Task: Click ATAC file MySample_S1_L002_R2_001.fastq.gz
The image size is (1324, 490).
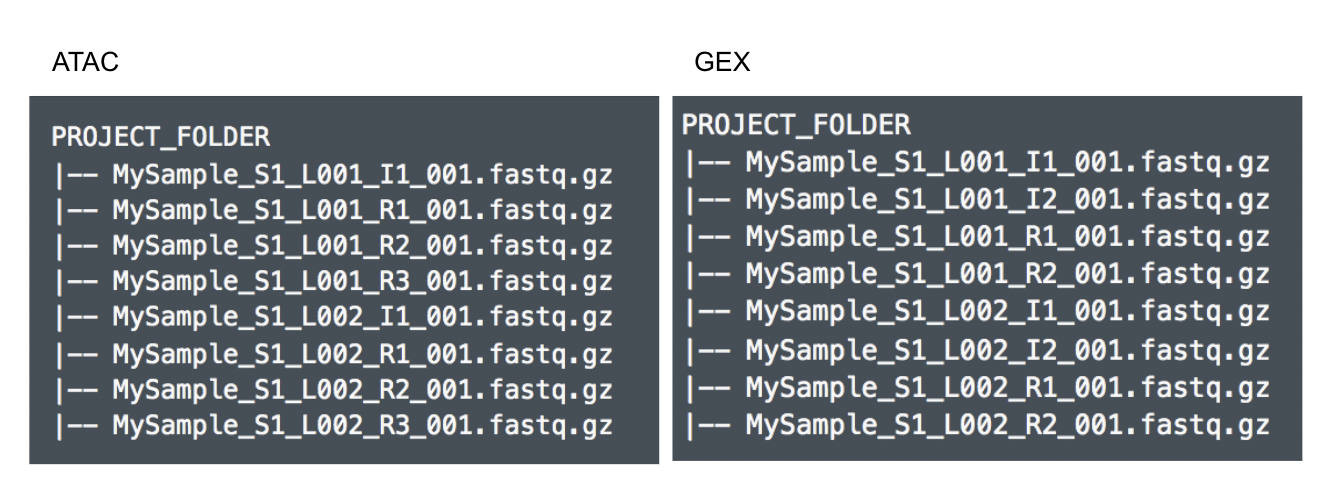Action: point(362,389)
